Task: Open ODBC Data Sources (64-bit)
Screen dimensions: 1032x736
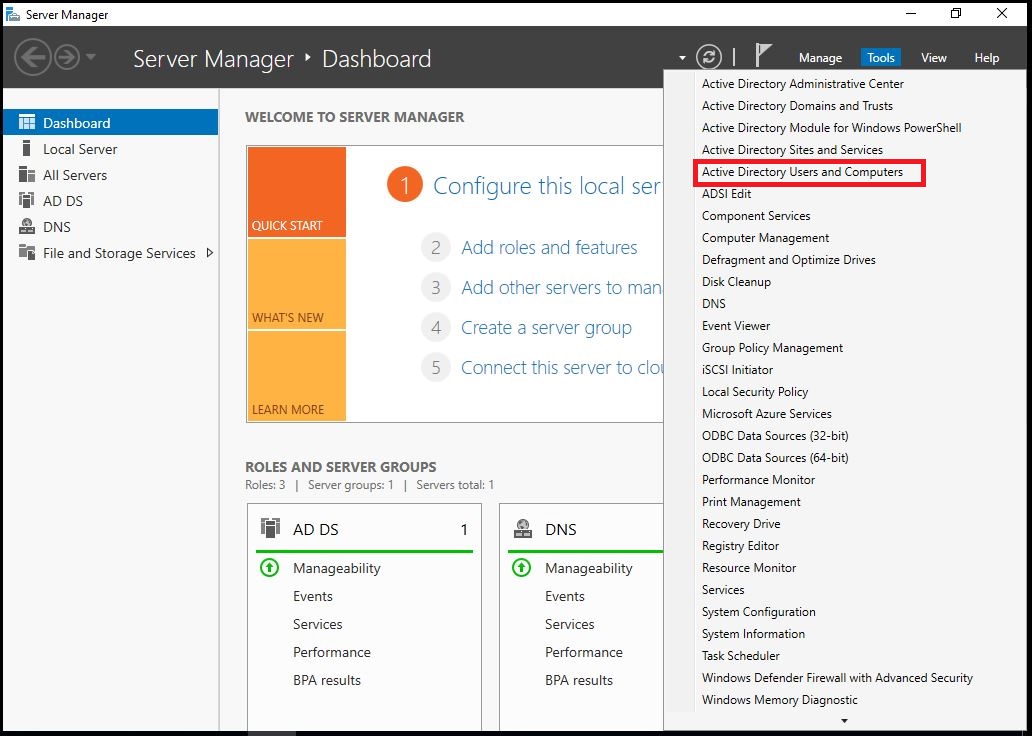Action: [x=775, y=458]
